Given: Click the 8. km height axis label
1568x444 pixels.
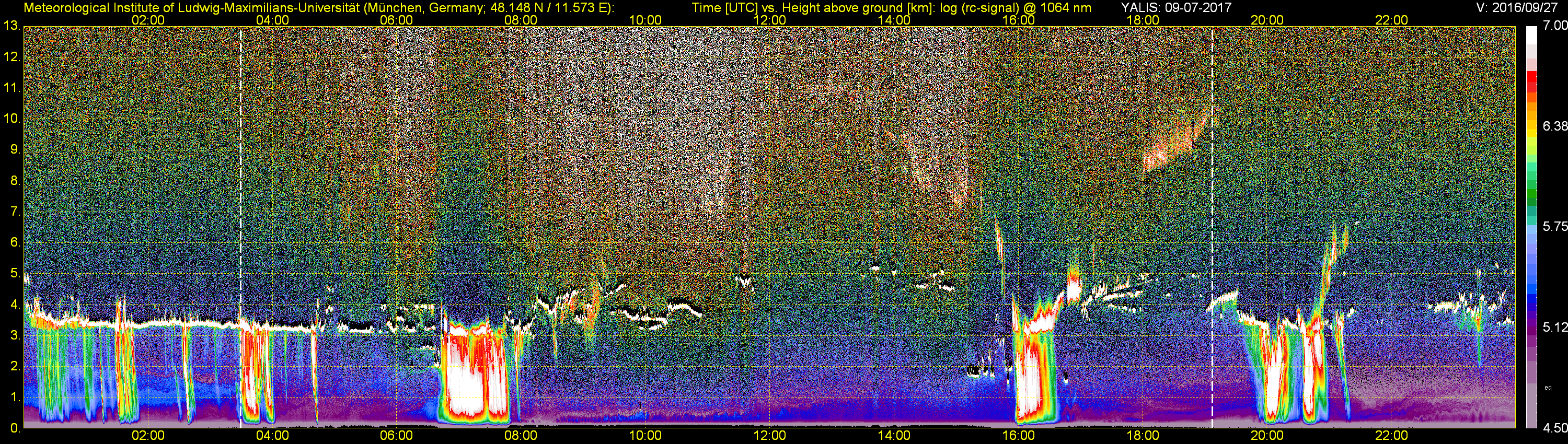Looking at the screenshot, I should [16, 181].
